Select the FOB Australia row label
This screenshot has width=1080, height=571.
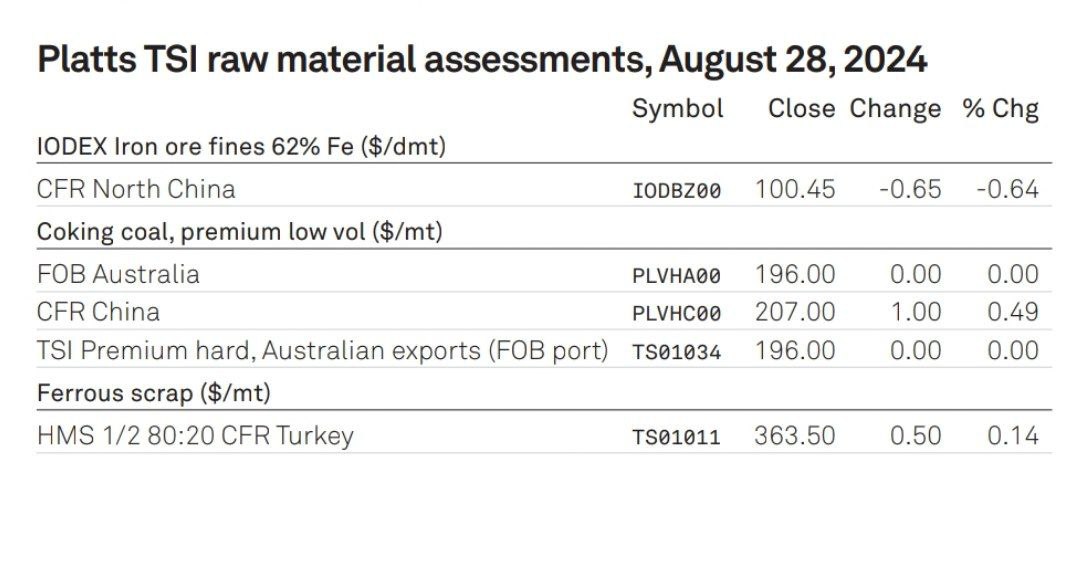[x=118, y=274]
